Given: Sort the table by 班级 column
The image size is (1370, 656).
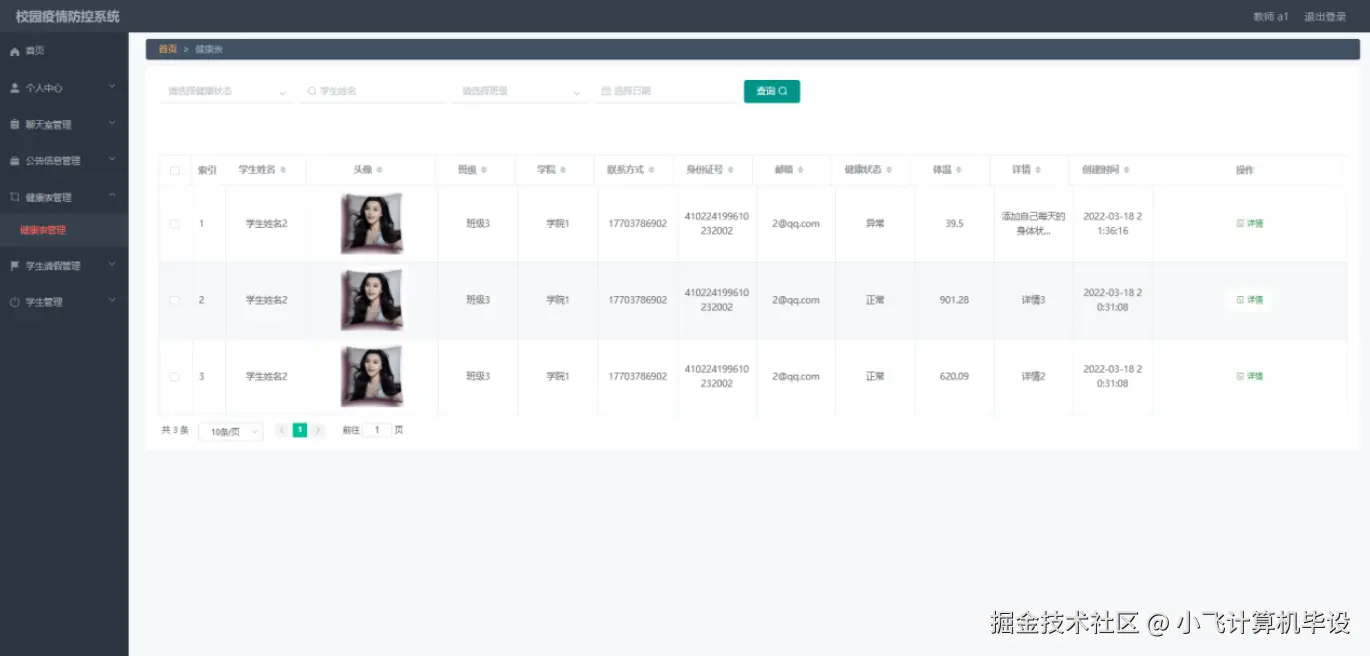Looking at the screenshot, I should (x=485, y=171).
